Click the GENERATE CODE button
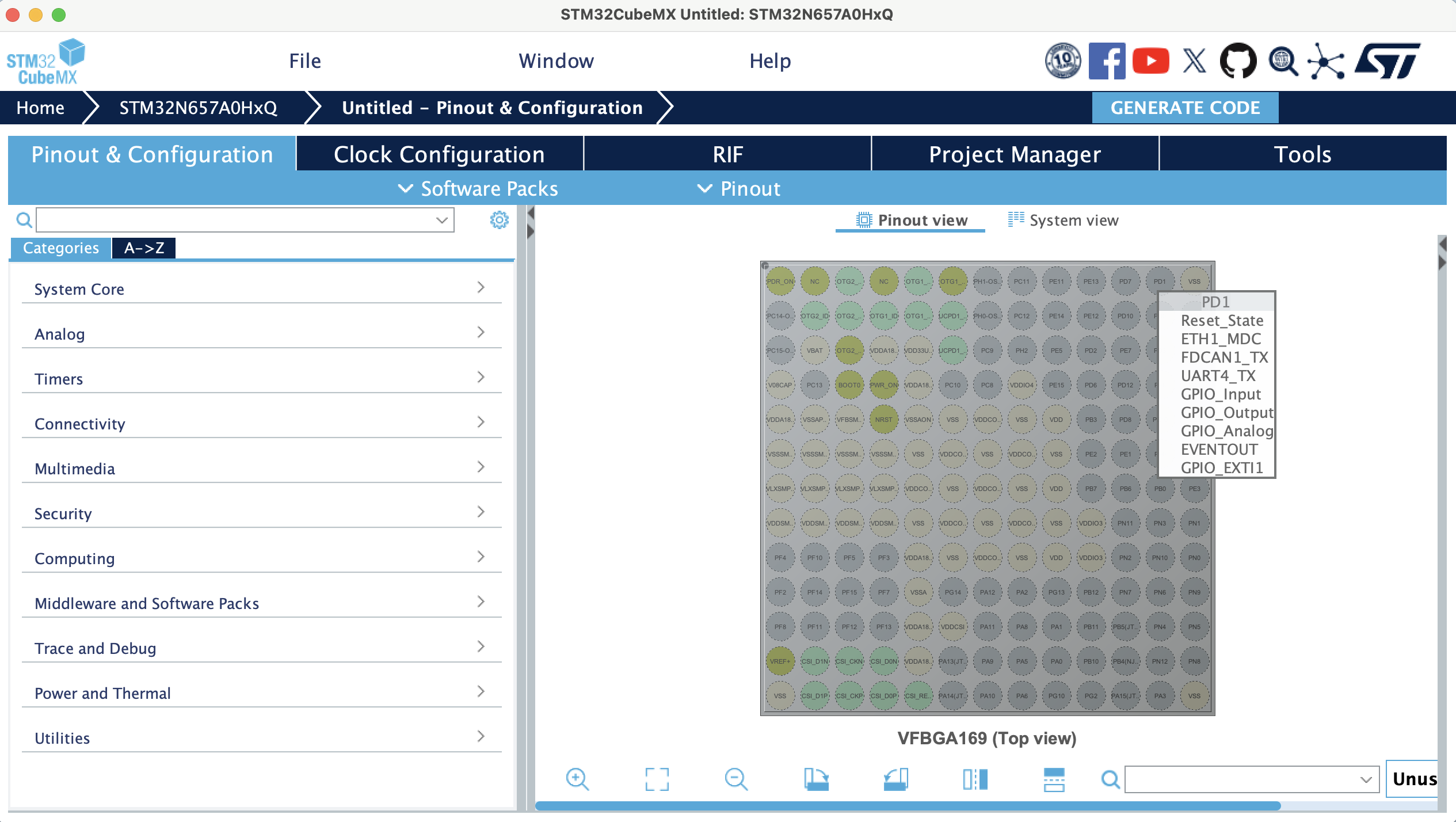This screenshot has width=1456, height=822. [1185, 107]
